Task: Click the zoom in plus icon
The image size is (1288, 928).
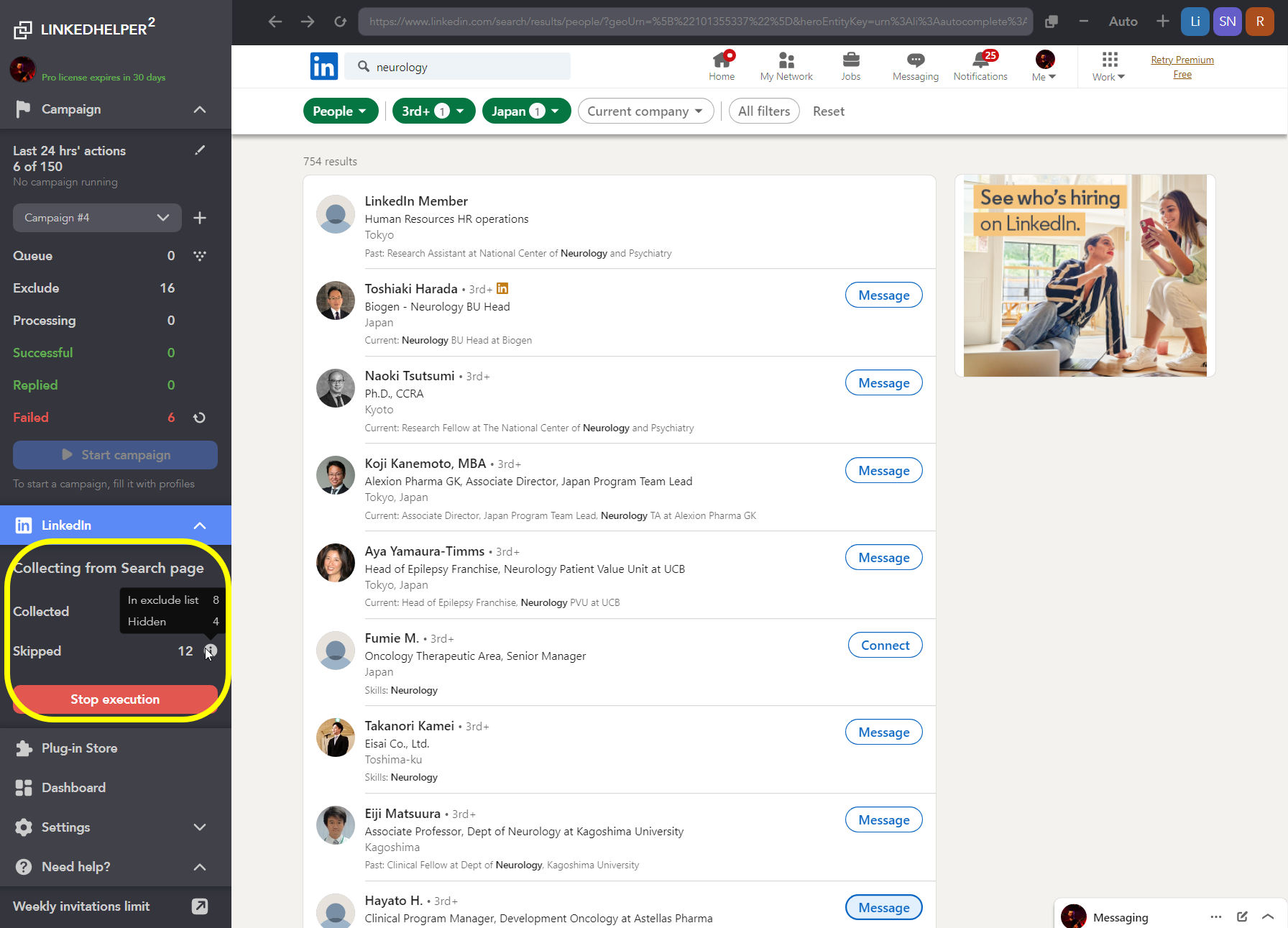Action: tap(1163, 22)
